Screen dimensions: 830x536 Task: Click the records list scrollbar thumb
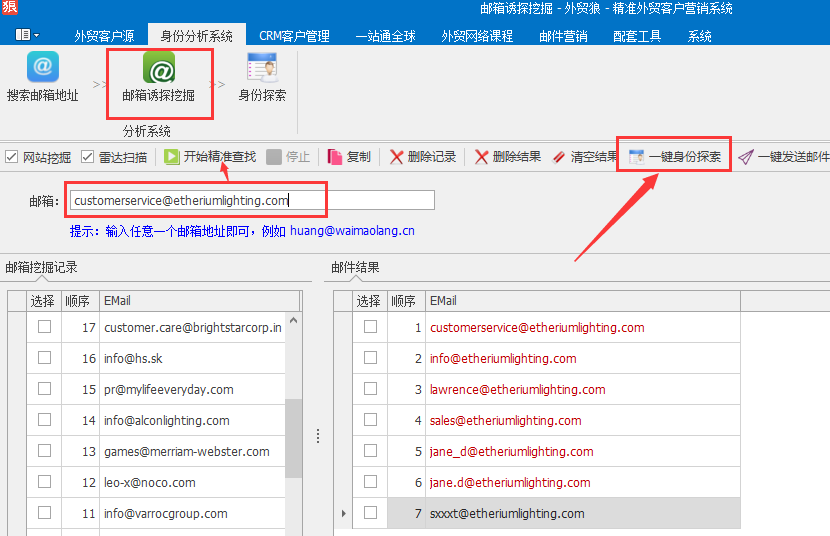293,438
